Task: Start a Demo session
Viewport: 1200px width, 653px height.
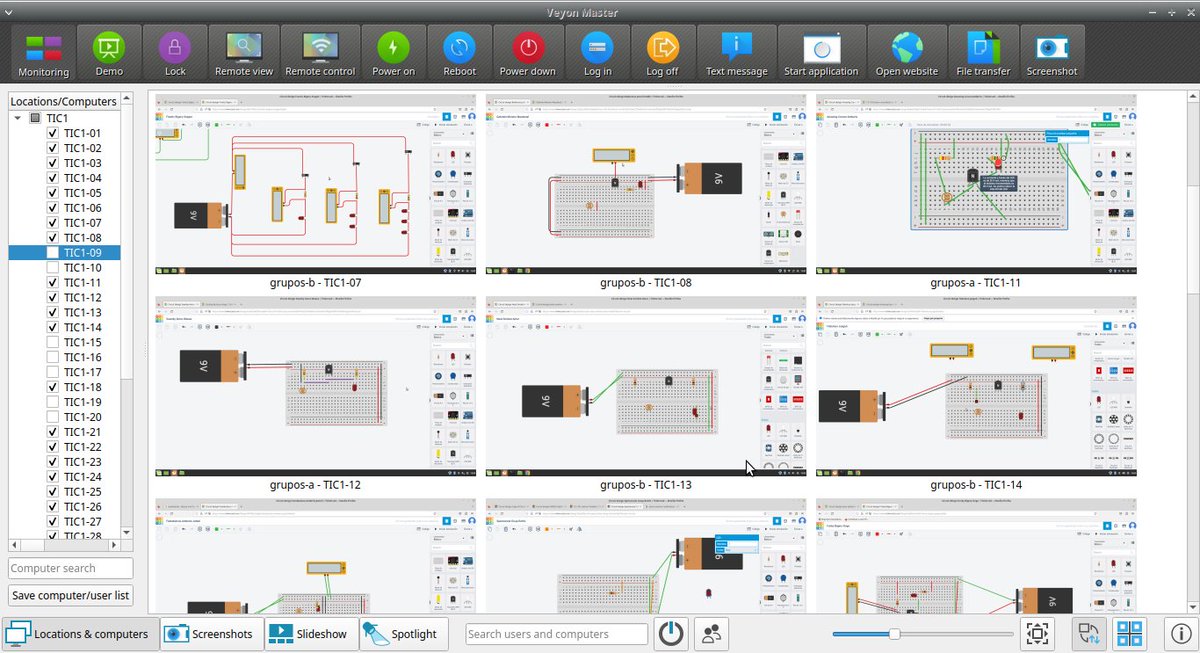Action: tap(108, 52)
